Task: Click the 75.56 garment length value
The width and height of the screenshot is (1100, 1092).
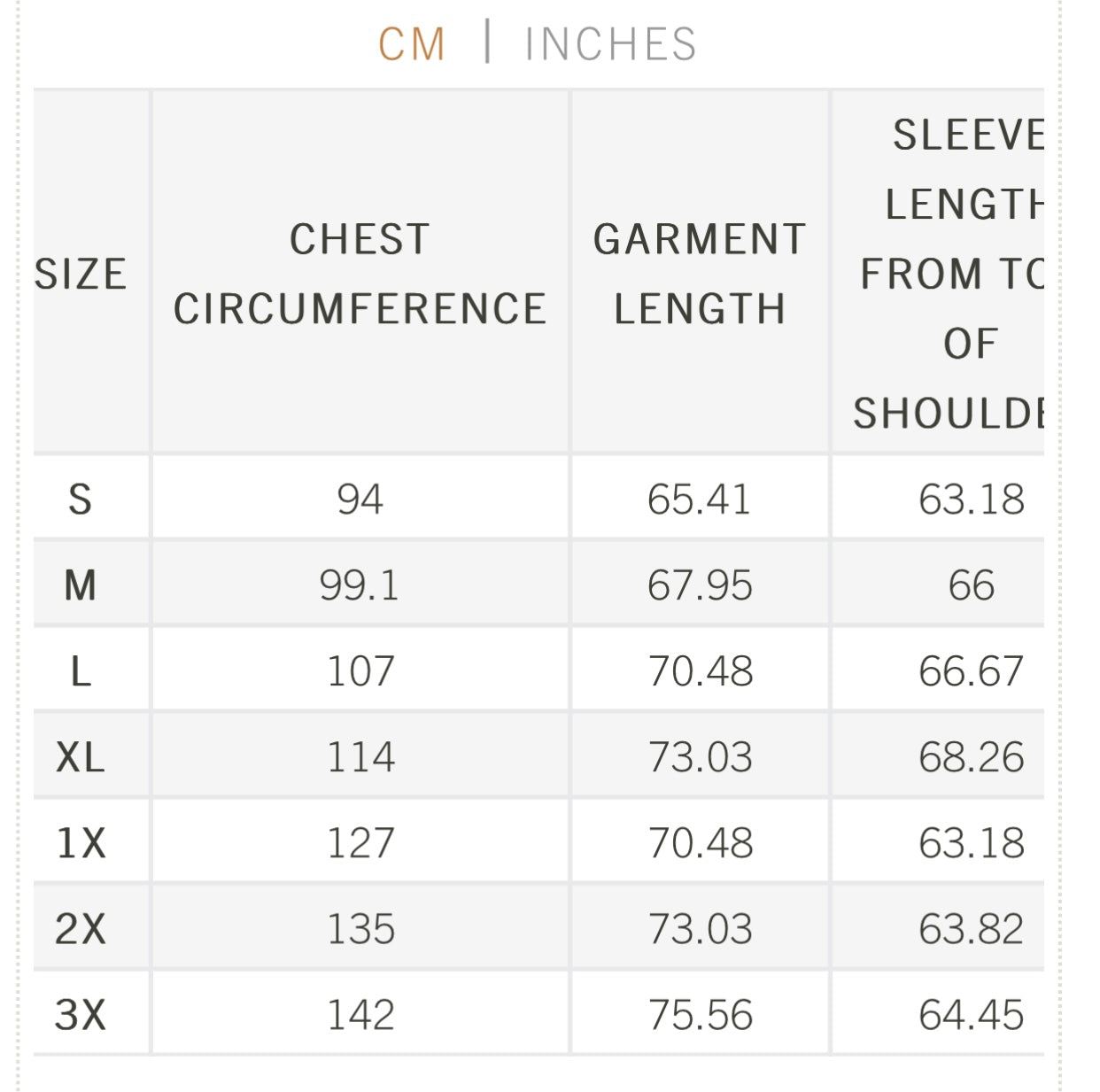Action: [x=700, y=1014]
